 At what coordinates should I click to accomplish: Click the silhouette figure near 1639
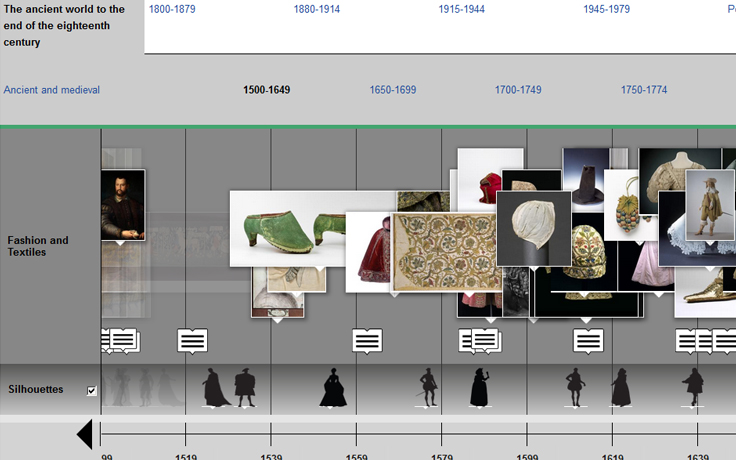(692, 388)
